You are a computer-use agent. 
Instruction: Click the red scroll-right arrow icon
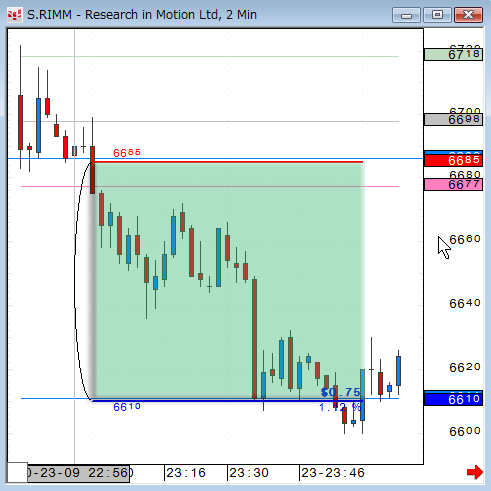[475, 472]
